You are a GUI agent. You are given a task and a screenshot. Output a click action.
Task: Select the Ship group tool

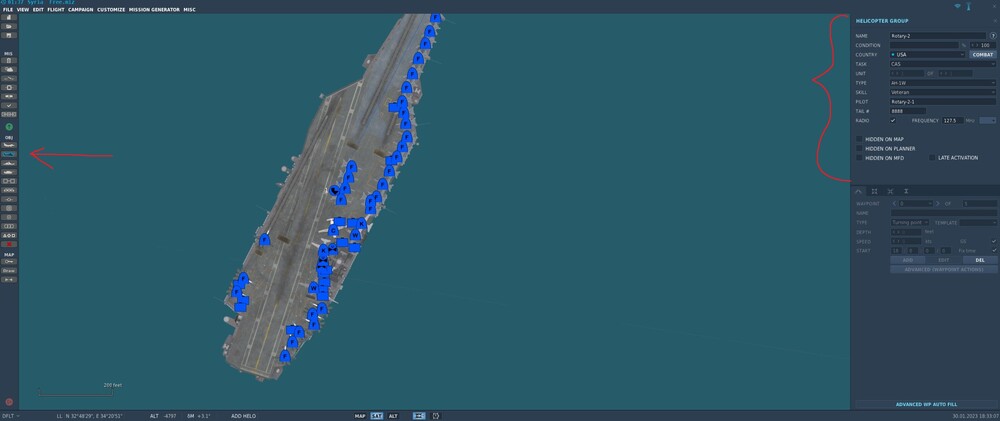[x=9, y=163]
